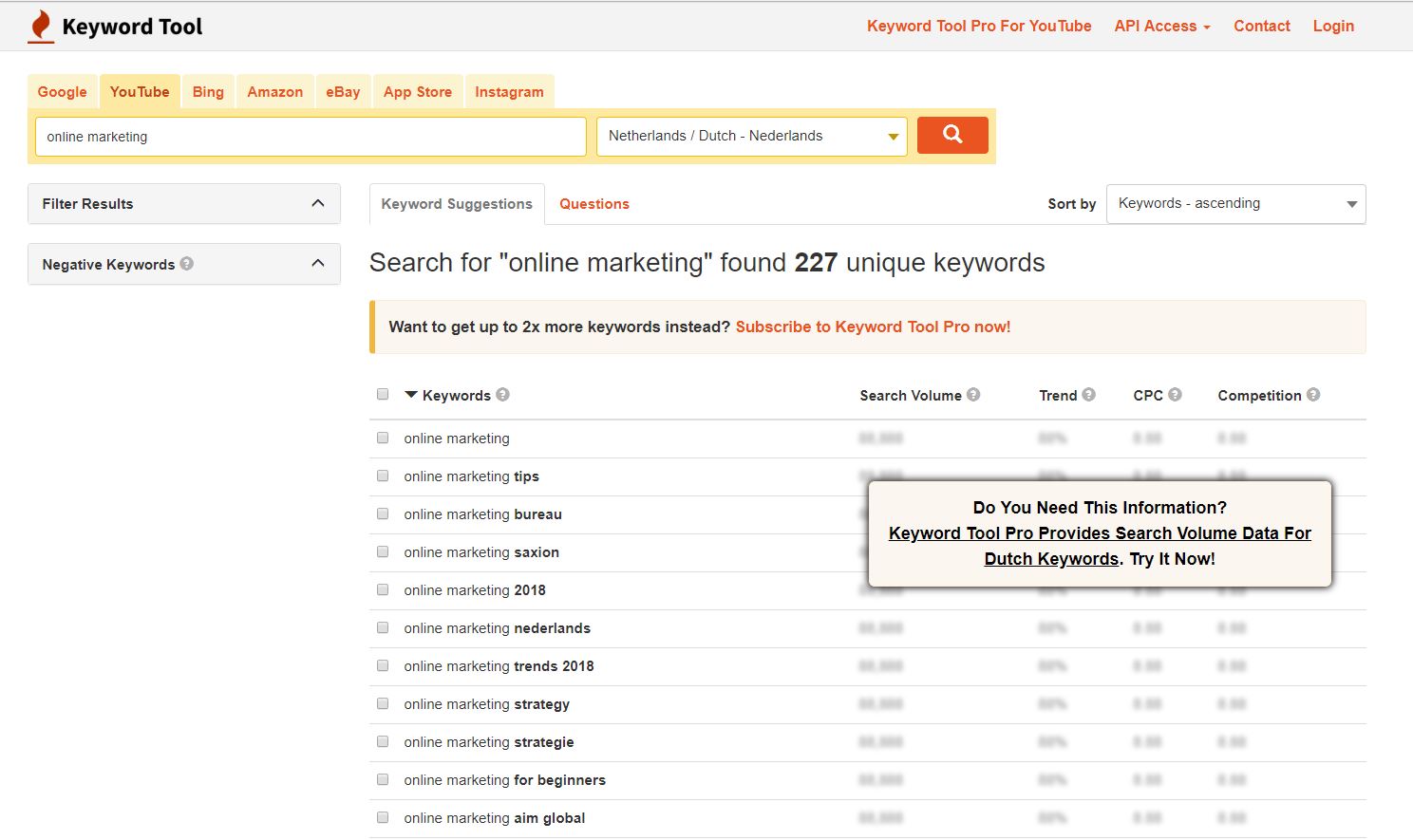Click help icon beside Keywords column header
Image resolution: width=1413 pixels, height=840 pixels.
click(x=503, y=395)
